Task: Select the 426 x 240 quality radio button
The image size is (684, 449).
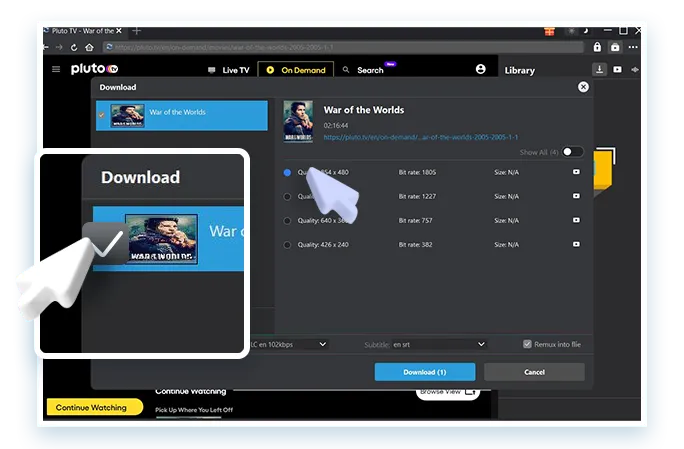Action: (x=287, y=244)
